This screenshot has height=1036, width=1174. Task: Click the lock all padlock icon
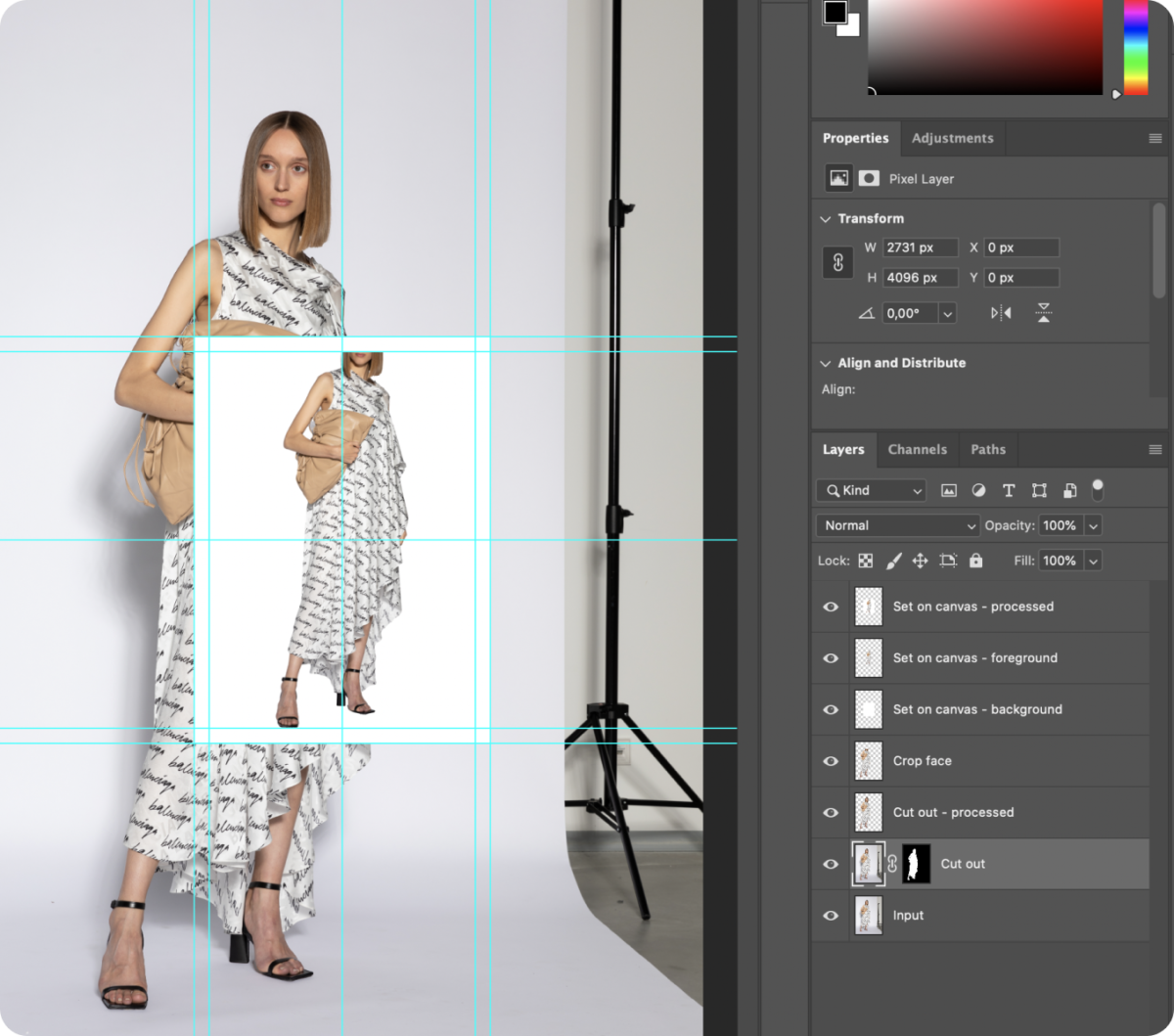[x=975, y=561]
